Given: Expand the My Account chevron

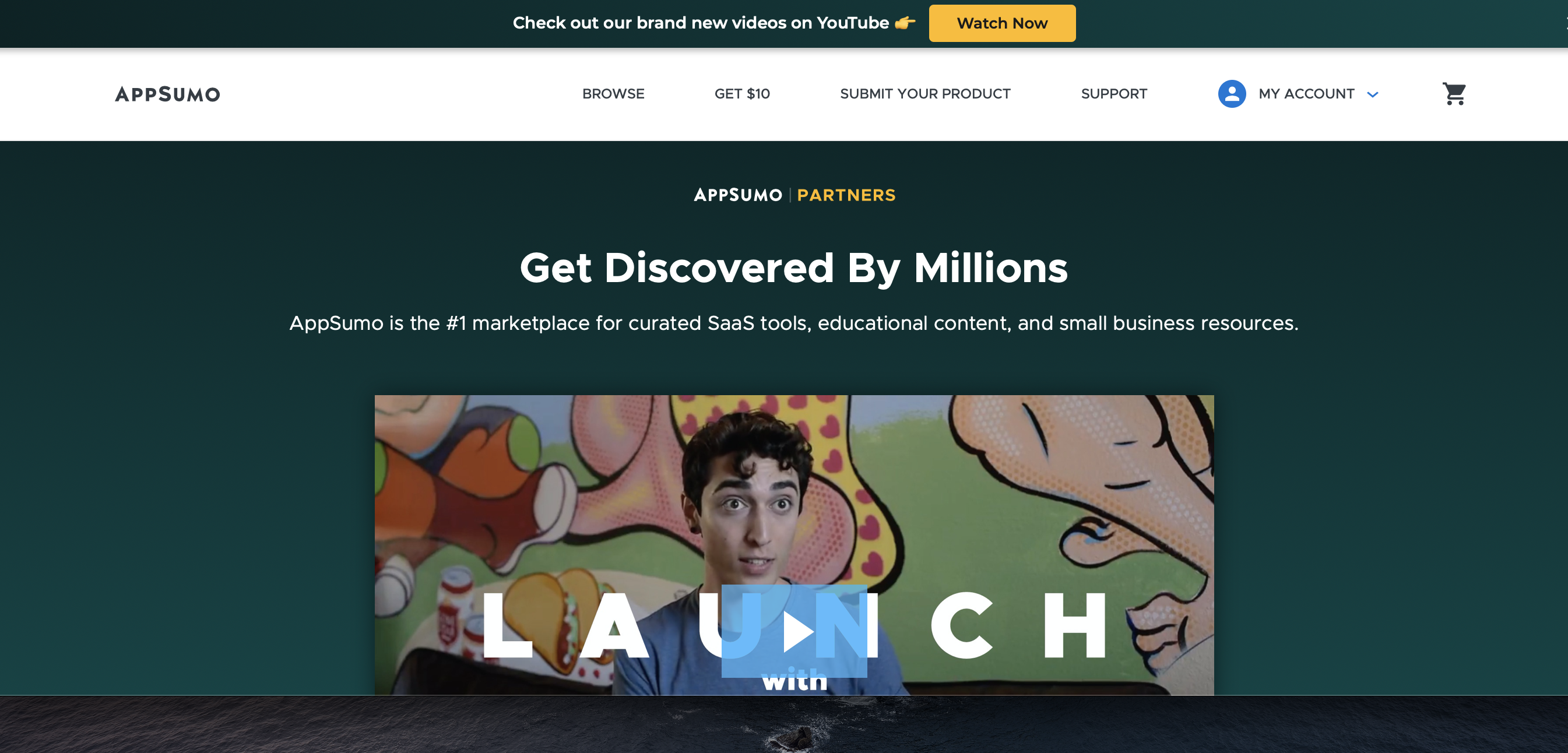Looking at the screenshot, I should 1372,94.
